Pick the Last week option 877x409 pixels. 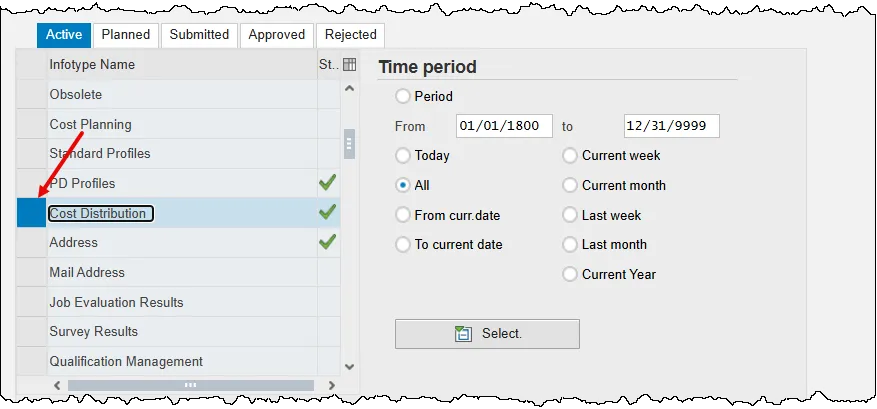pos(570,215)
